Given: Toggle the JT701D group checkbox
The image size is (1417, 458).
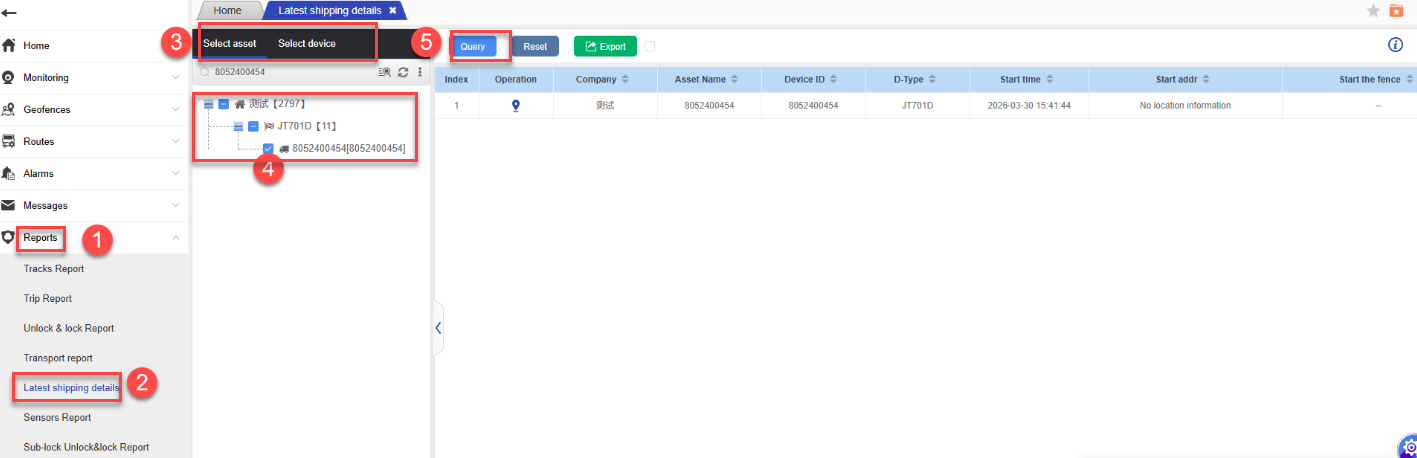Looking at the screenshot, I should coord(253,127).
